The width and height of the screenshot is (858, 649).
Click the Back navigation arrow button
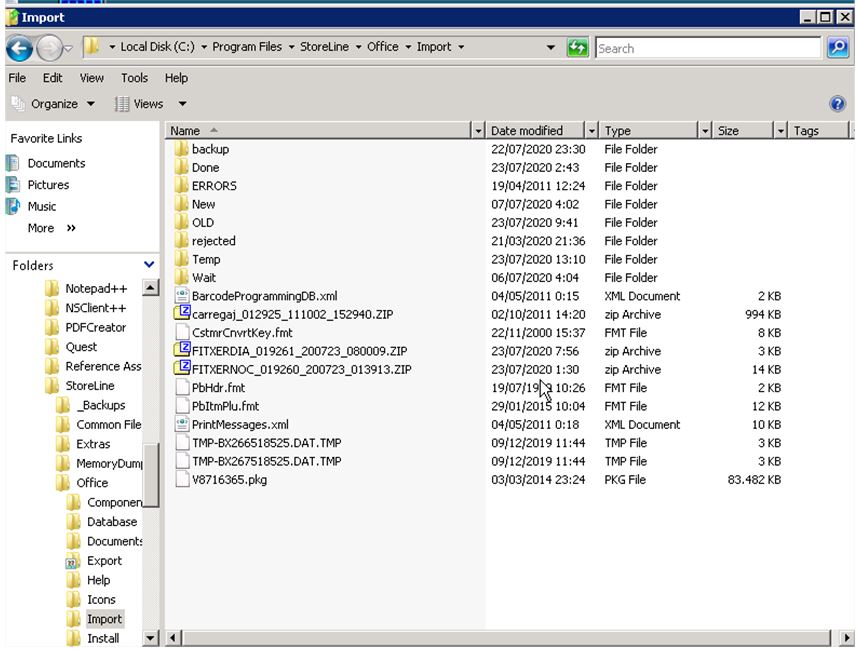pyautogui.click(x=20, y=47)
